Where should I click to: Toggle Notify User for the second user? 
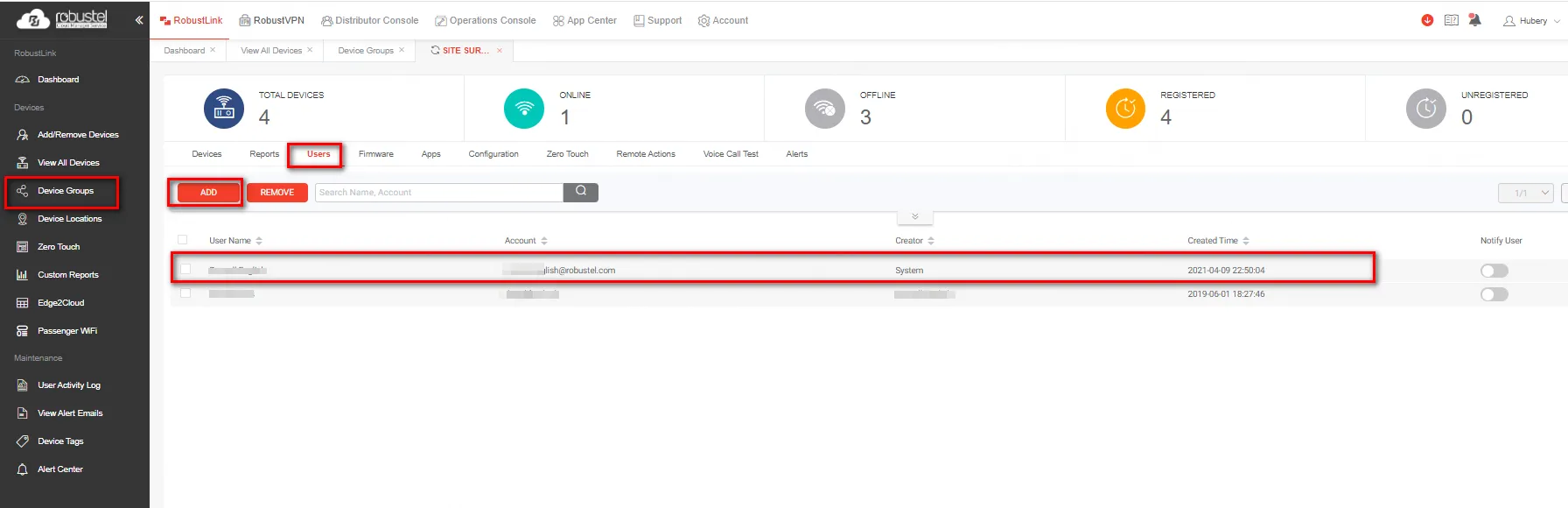point(1494,294)
